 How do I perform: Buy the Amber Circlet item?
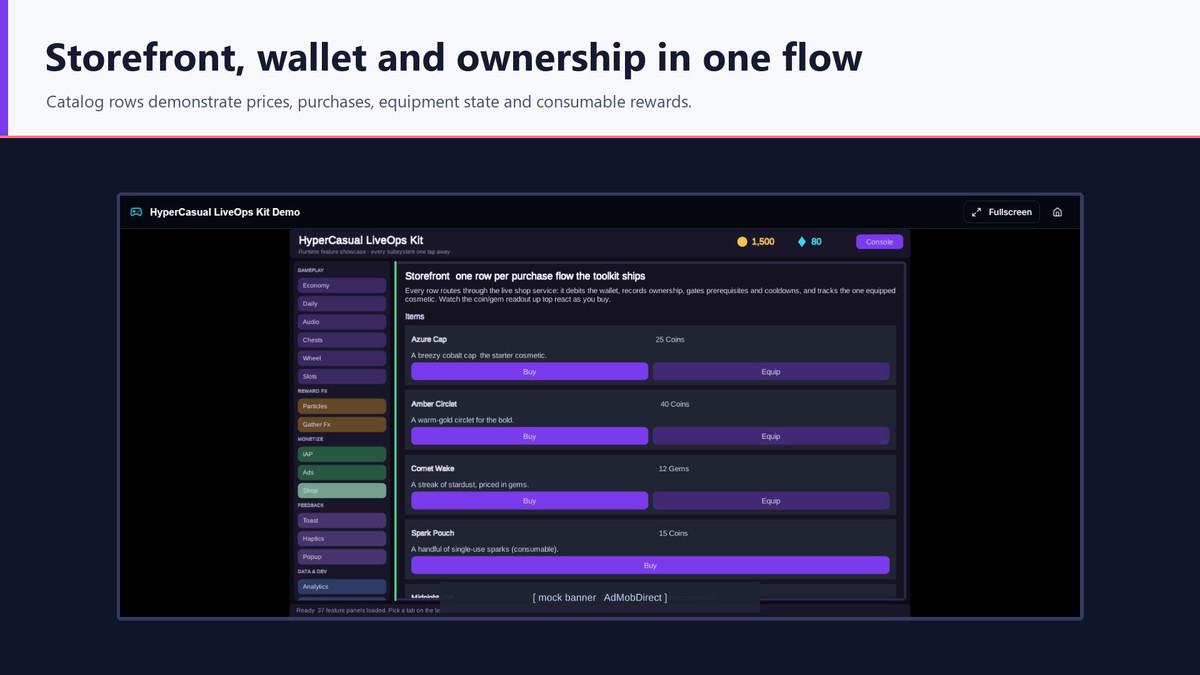530,436
